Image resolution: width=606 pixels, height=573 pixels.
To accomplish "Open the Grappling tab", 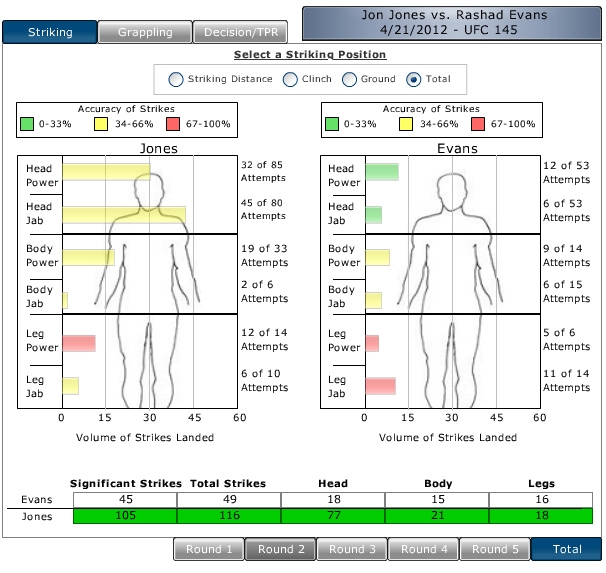I will point(145,32).
